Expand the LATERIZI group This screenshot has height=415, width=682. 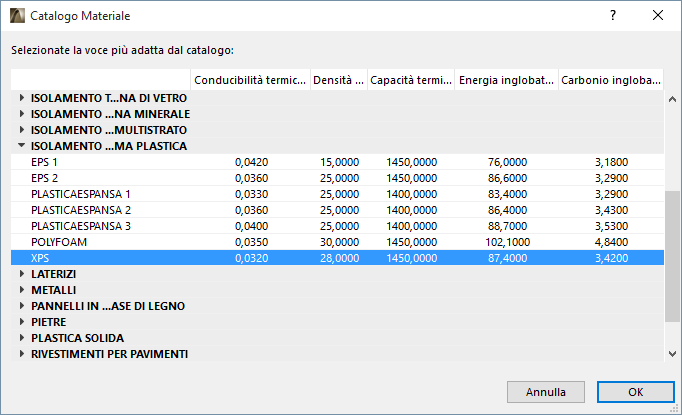pos(22,274)
